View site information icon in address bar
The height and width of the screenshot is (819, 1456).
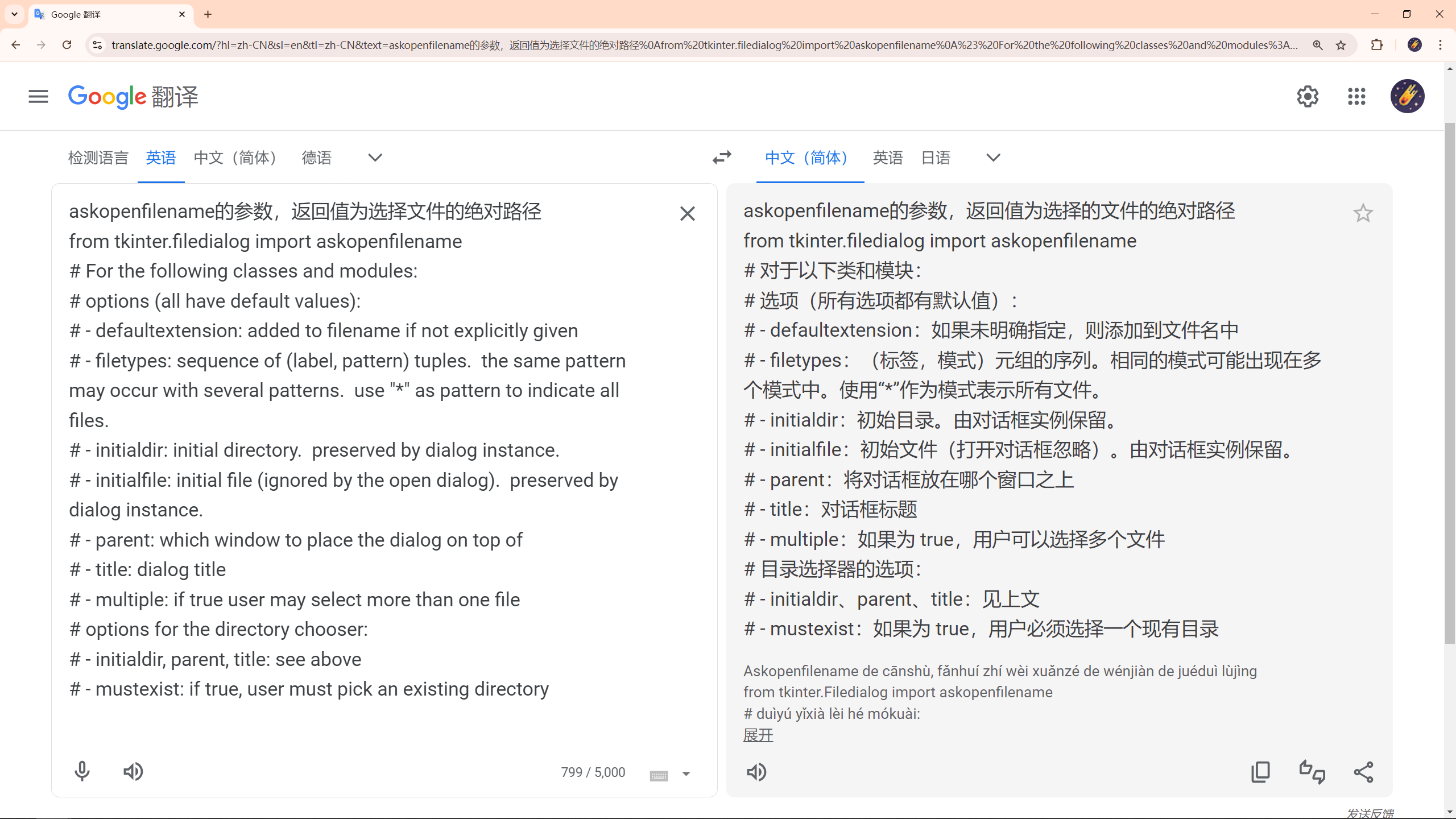(97, 45)
